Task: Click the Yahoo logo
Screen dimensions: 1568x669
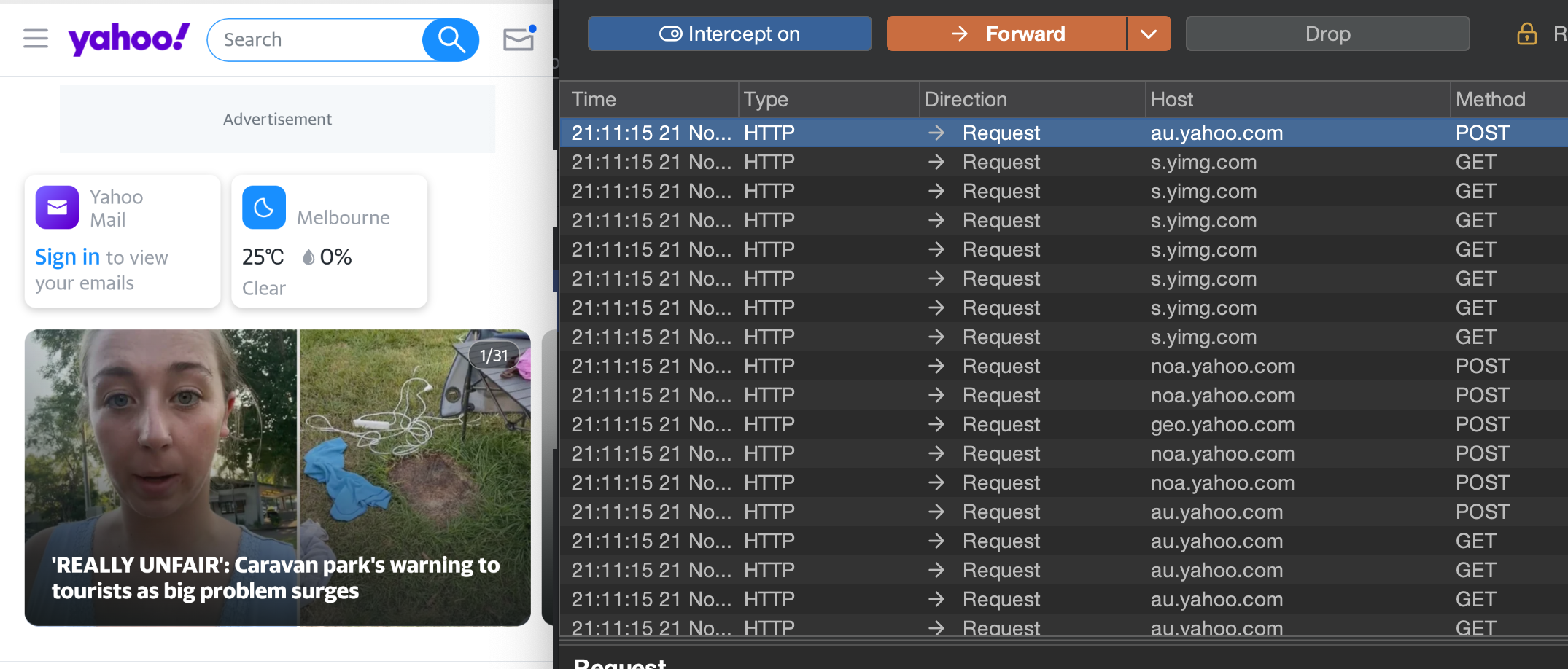Action: click(128, 39)
